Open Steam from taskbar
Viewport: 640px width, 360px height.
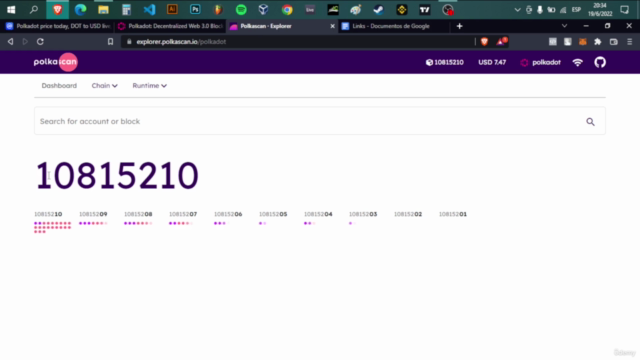(379, 9)
